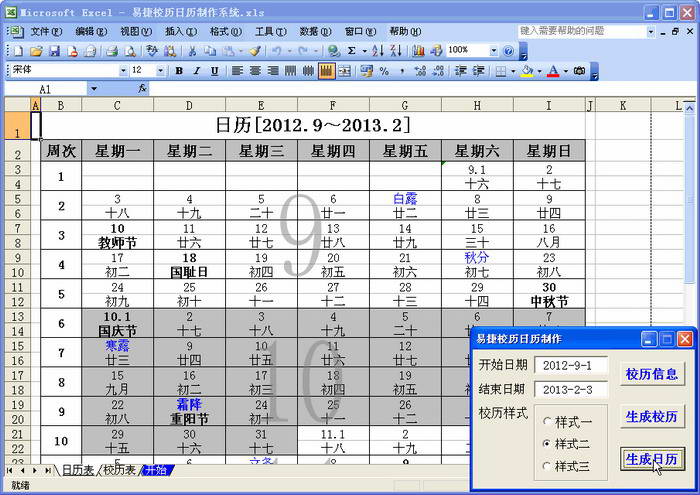Open help question box dropdown arrow
700x495 pixels.
point(651,31)
